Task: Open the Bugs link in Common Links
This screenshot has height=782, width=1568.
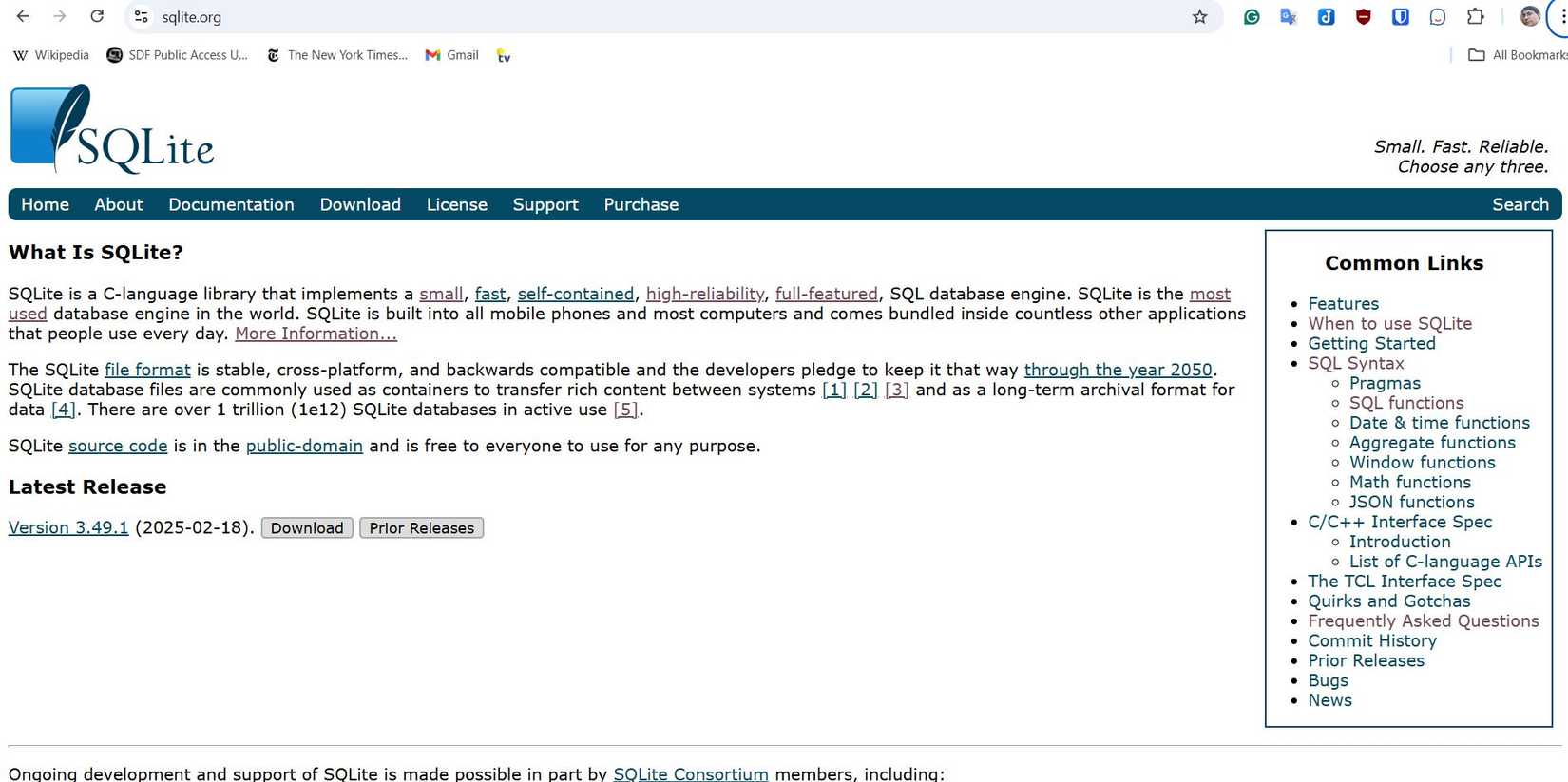Action: [x=1329, y=680]
